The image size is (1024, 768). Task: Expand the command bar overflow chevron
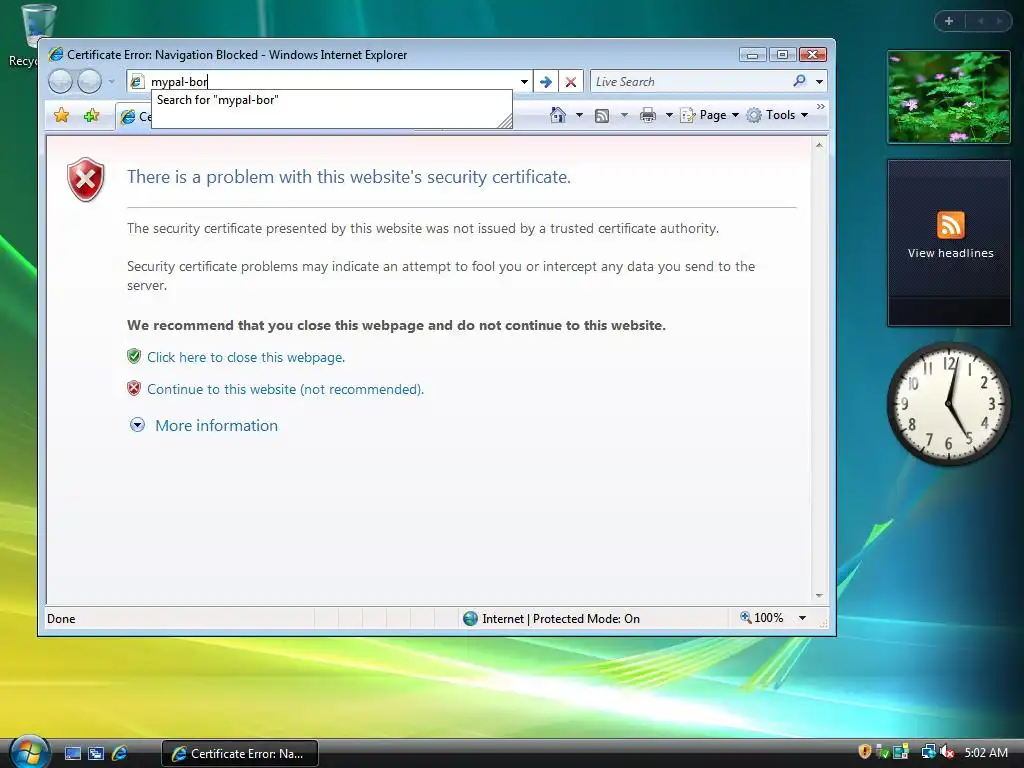pos(821,106)
